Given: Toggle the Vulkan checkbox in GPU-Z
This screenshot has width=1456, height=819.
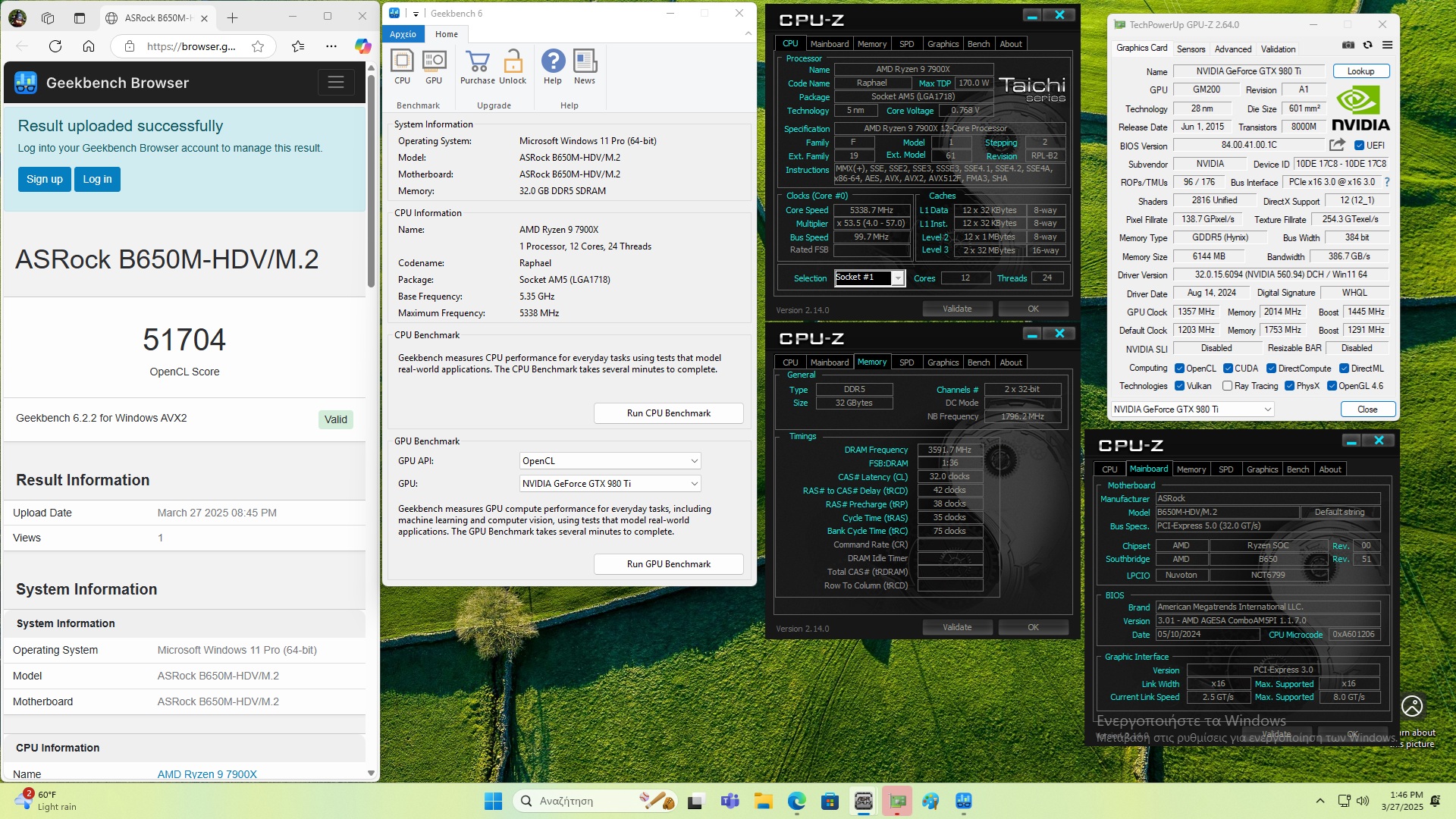Looking at the screenshot, I should 1179,386.
